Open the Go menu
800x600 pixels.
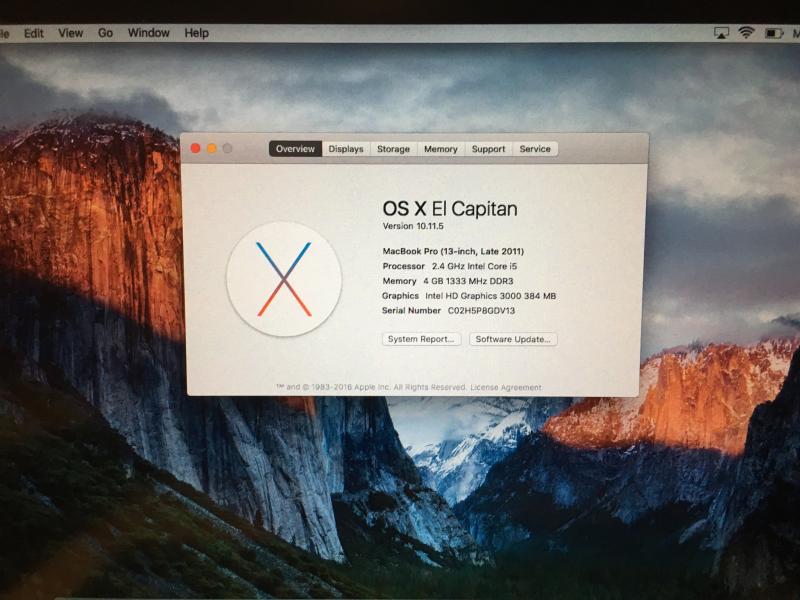[x=105, y=33]
